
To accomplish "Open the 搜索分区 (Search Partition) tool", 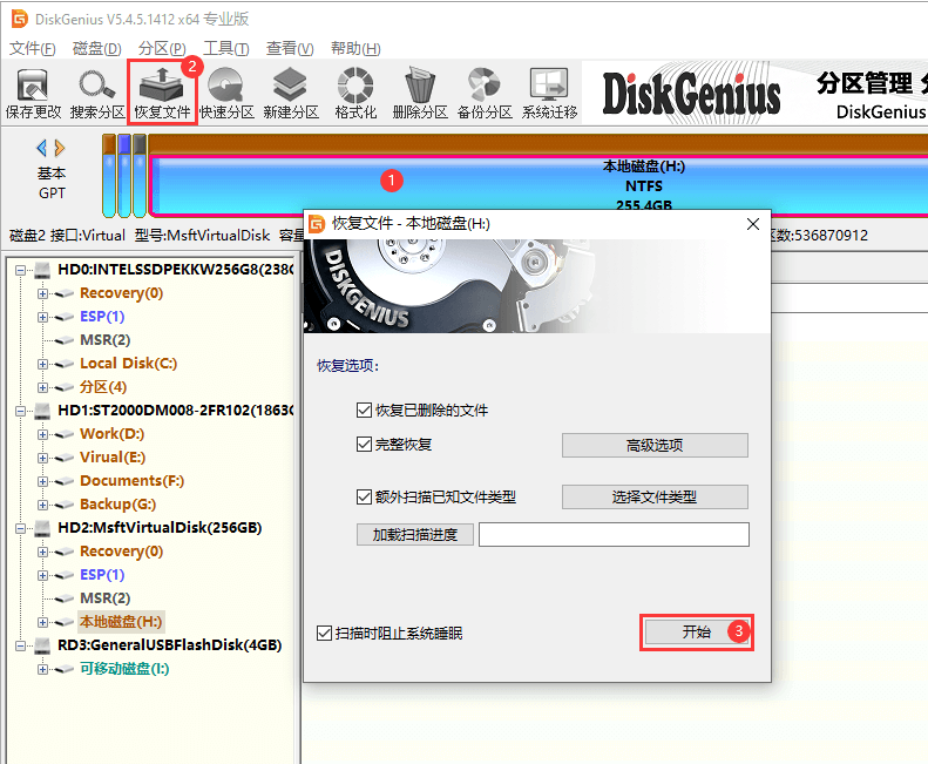I will (97, 92).
